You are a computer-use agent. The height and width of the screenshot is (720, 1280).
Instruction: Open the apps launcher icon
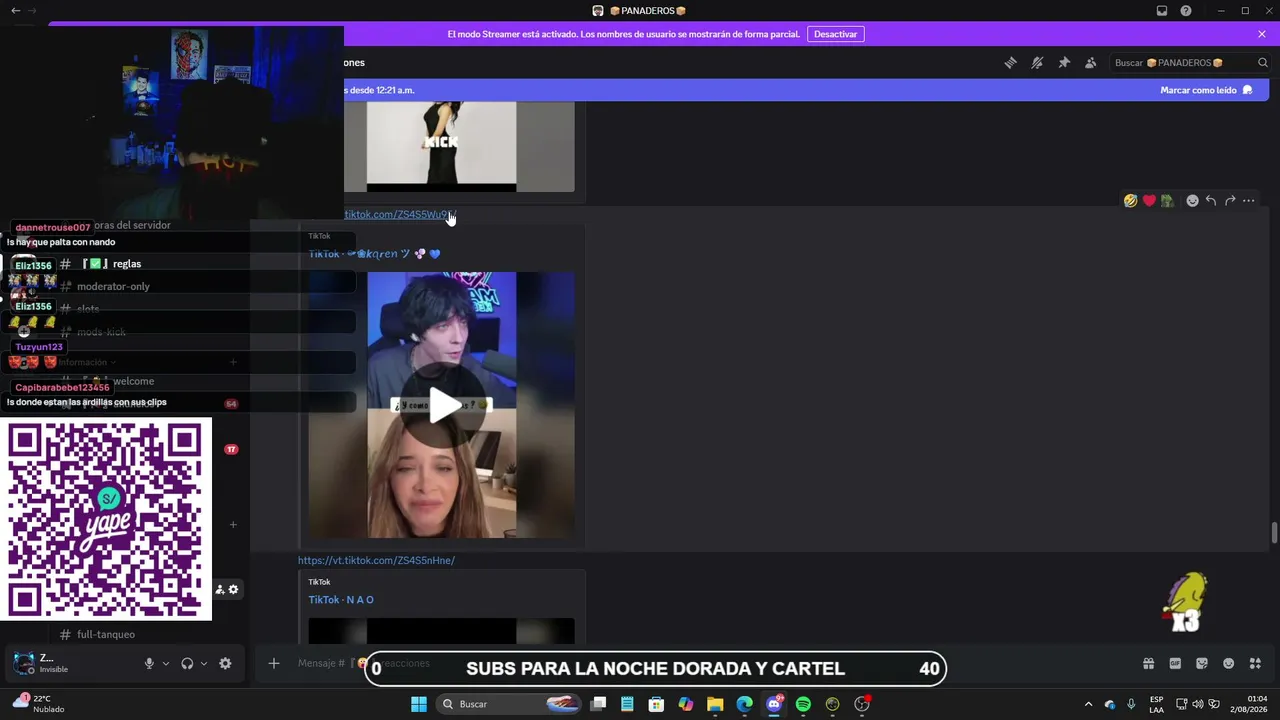click(1256, 664)
